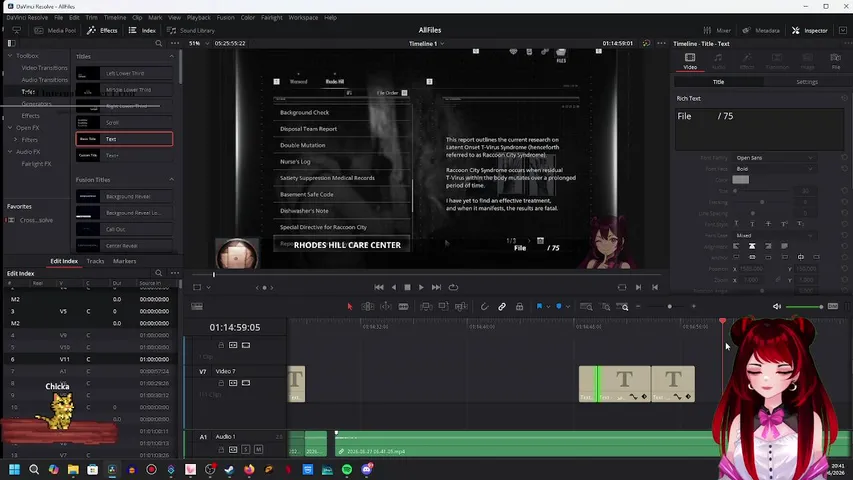Toggle loop playback
853x480 pixels.
coord(453,287)
